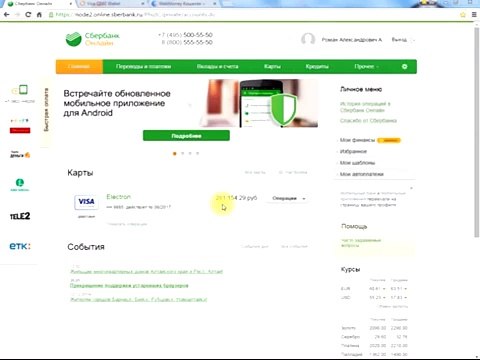The image size is (480, 360).
Task: Bookmark this page with the star icon
Action: pos(463,15)
